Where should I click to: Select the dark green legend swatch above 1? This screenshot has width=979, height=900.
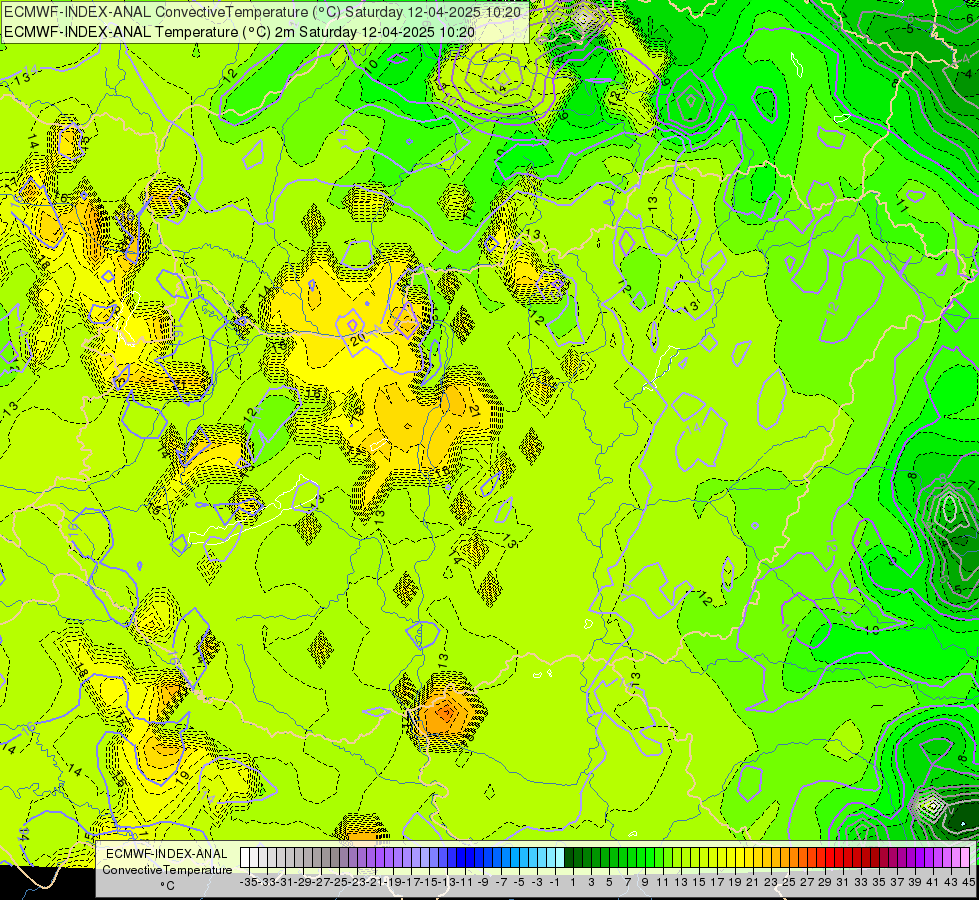(569, 857)
